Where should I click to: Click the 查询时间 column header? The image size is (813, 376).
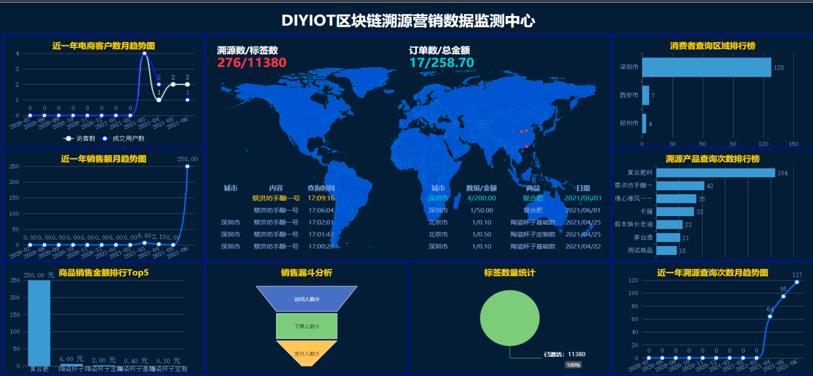pyautogui.click(x=321, y=188)
